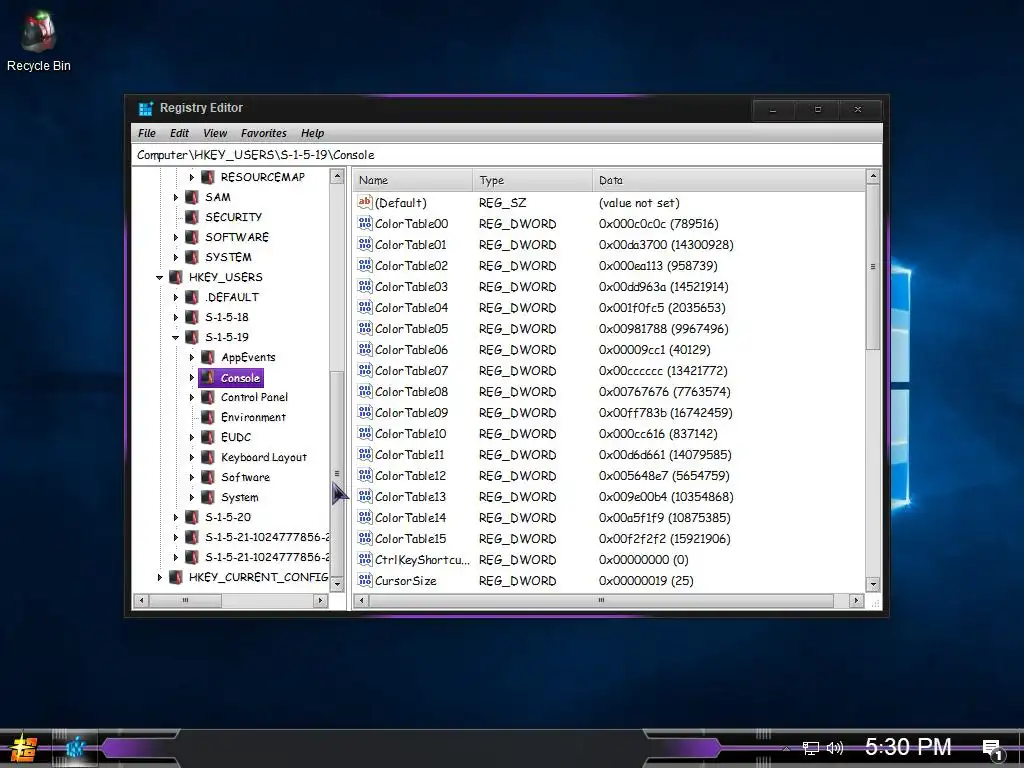Click values pane vertical scroll up arrow

[872, 176]
